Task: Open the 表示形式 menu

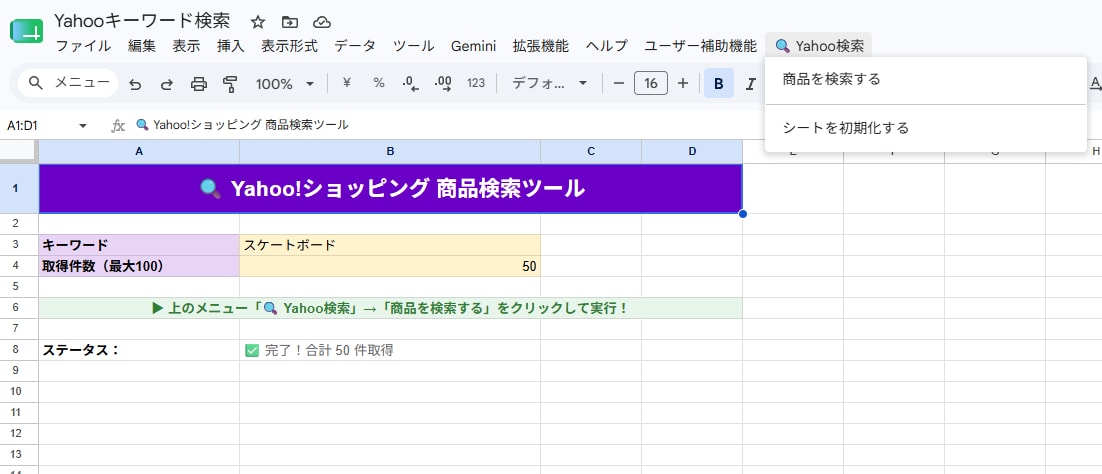Action: point(290,46)
